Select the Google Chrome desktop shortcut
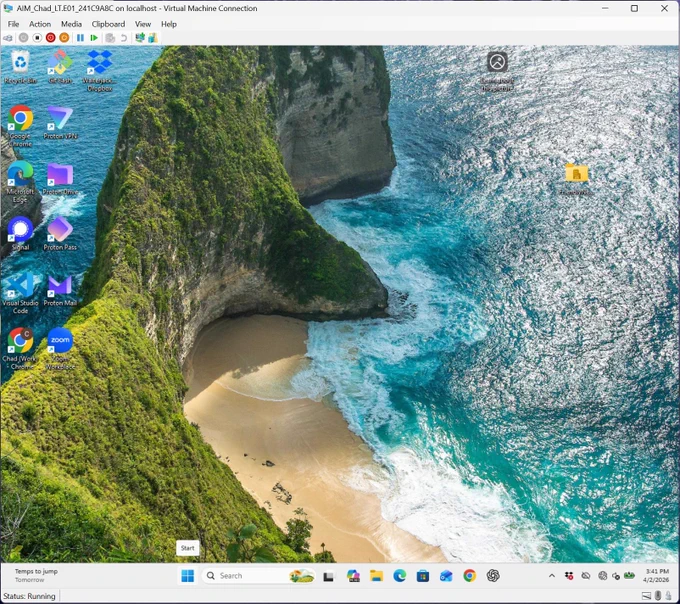This screenshot has height=604, width=680. click(x=20, y=126)
